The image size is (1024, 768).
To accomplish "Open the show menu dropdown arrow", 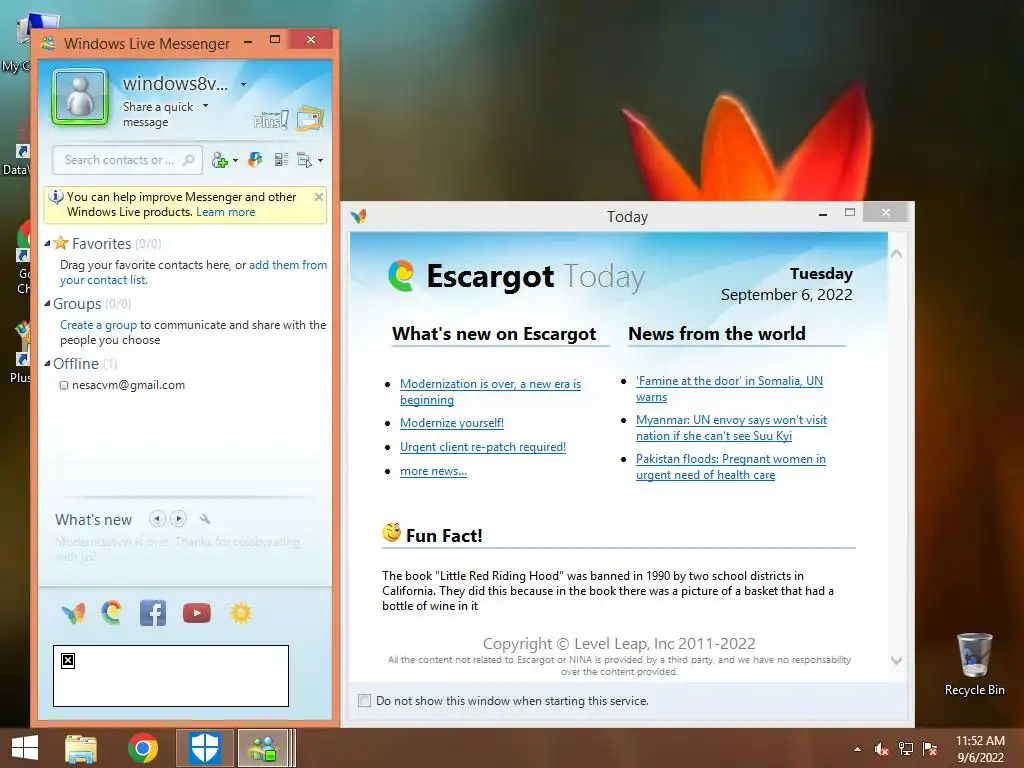I will [320, 161].
